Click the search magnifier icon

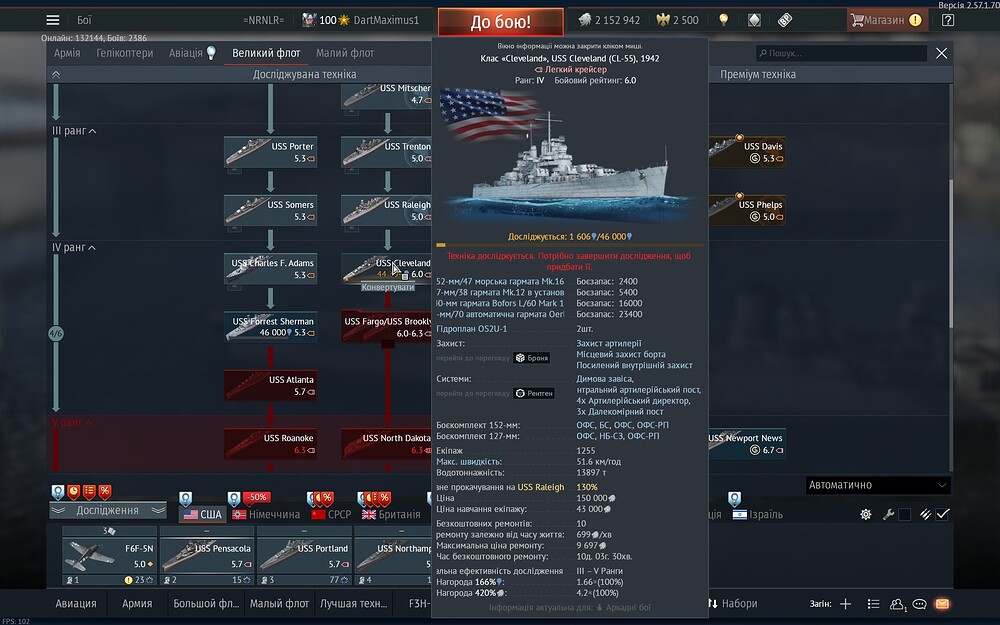(762, 53)
